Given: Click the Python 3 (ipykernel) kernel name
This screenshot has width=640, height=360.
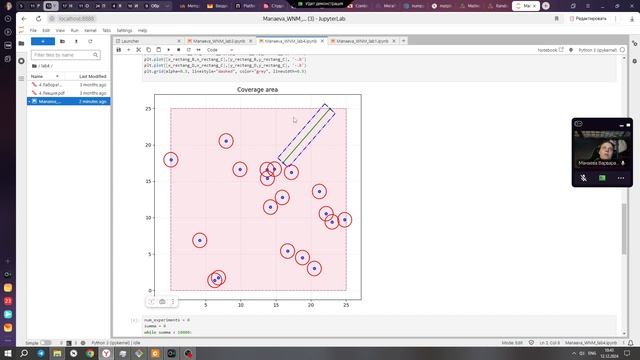Looking at the screenshot, I should coord(598,50).
